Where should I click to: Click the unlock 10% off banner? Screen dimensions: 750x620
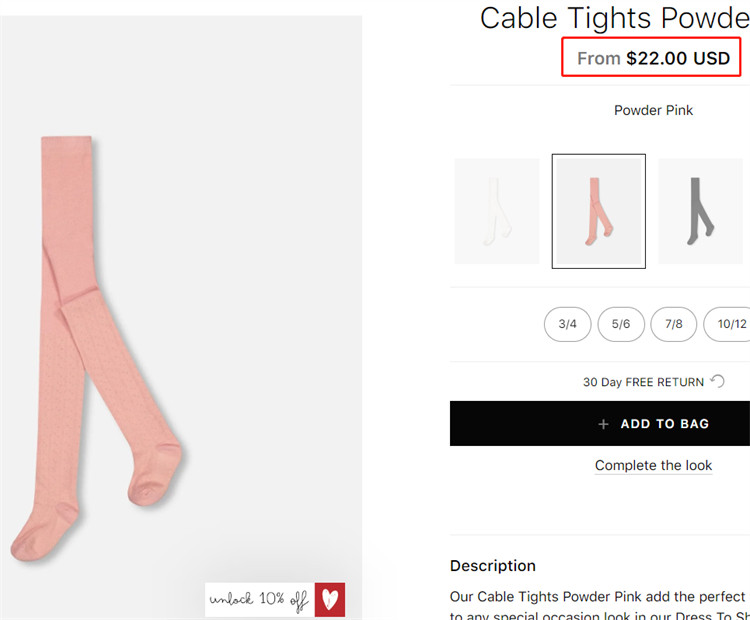[259, 599]
